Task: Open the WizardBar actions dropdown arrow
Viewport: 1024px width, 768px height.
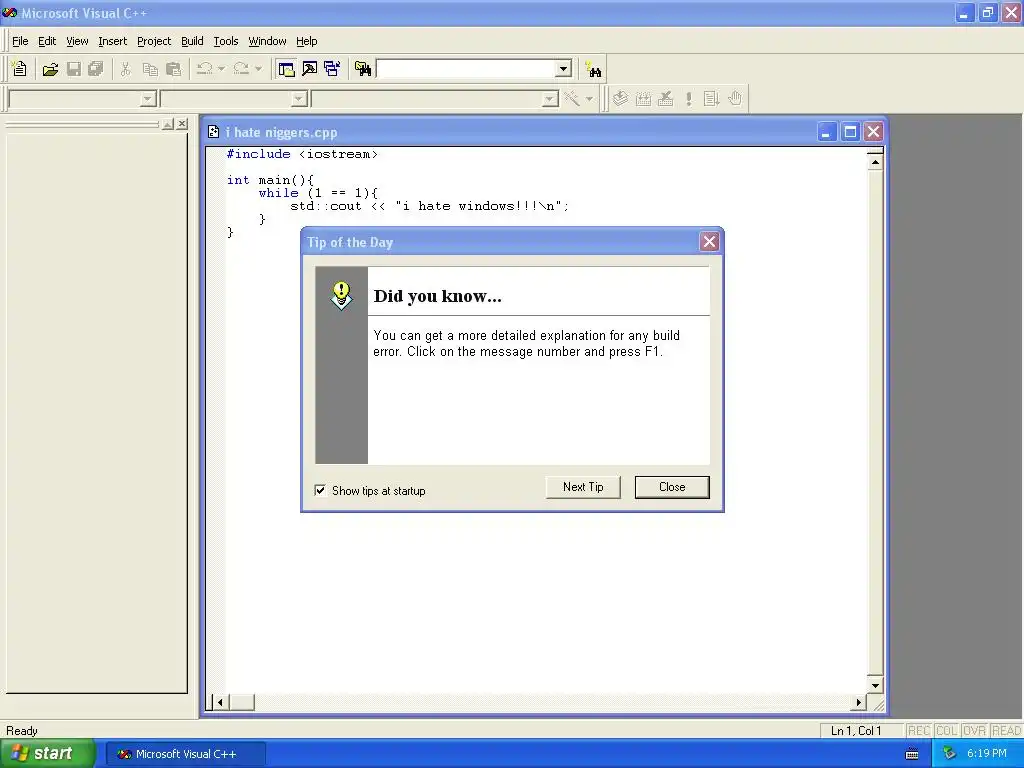Action: click(589, 99)
